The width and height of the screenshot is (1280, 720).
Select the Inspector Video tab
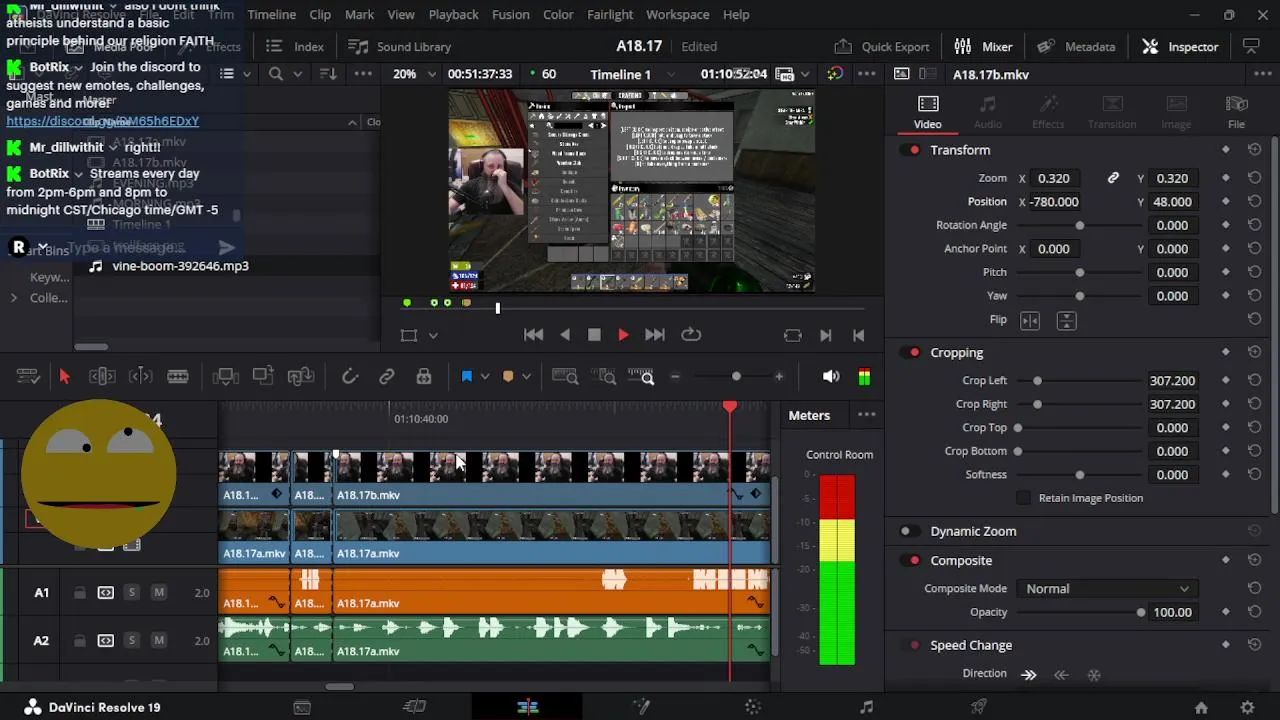tap(927, 112)
